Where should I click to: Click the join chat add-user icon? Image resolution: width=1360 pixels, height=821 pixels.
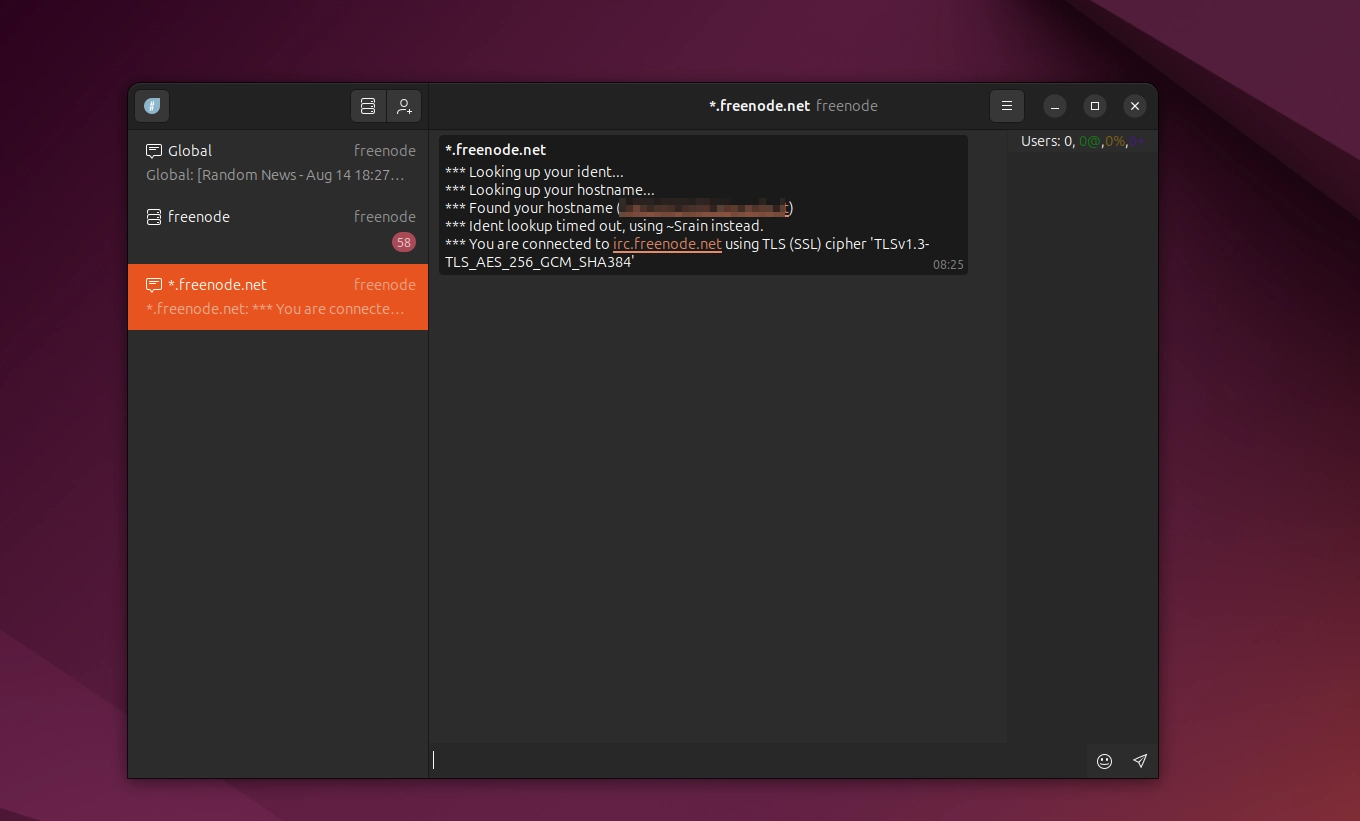[x=404, y=106]
